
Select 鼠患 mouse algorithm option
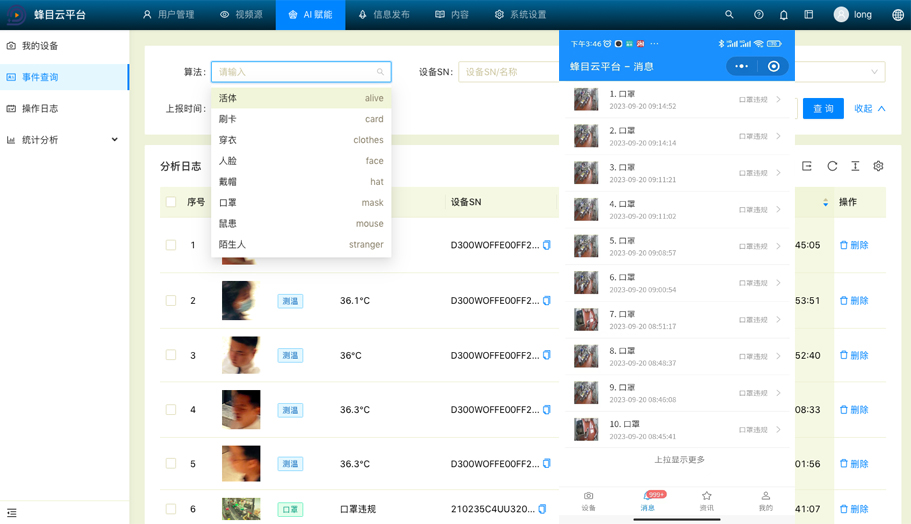click(x=301, y=224)
